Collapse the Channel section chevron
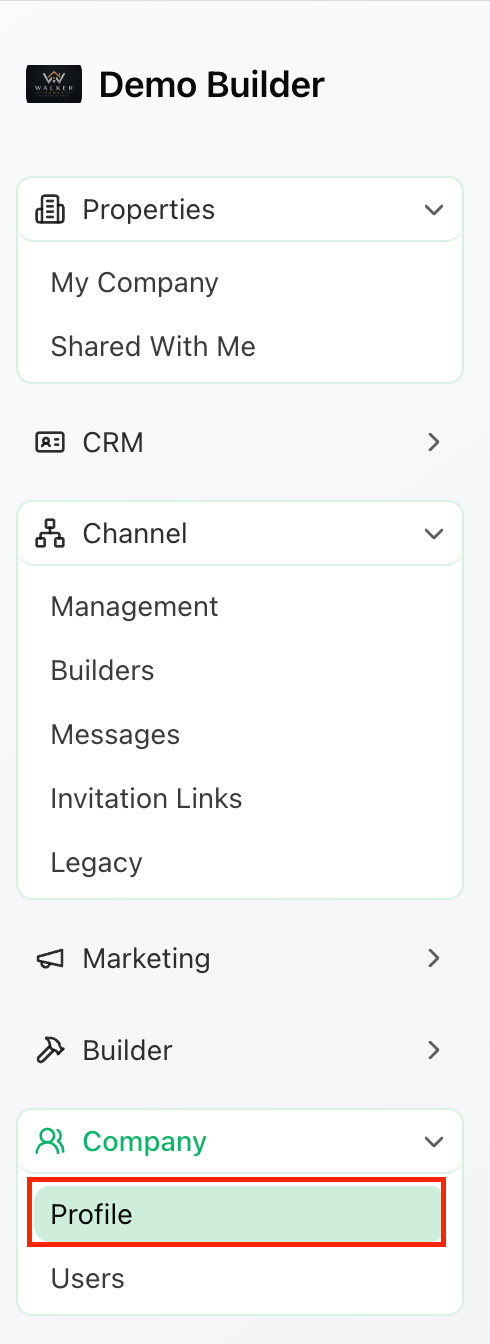Image resolution: width=490 pixels, height=1344 pixels. (x=434, y=534)
